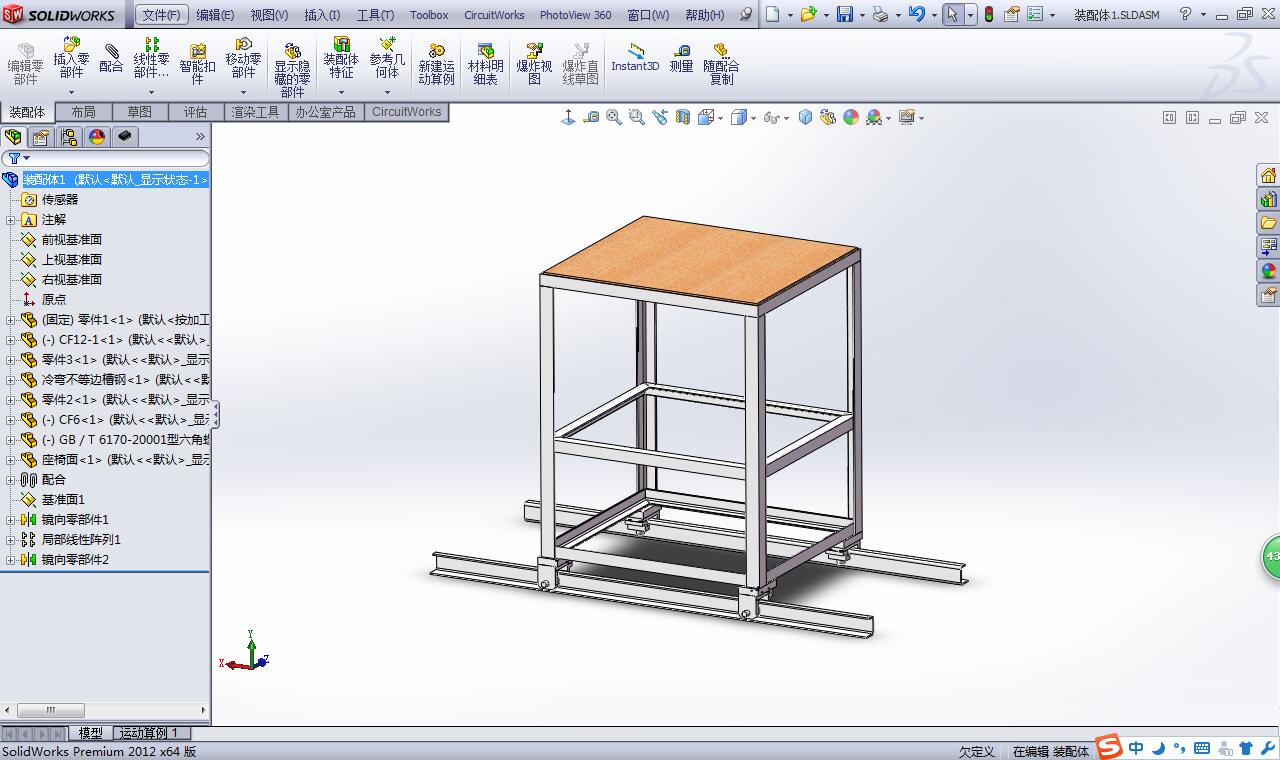Expand the 镜向零部件1 tree node
This screenshot has height=760, width=1280.
pyautogui.click(x=11, y=520)
